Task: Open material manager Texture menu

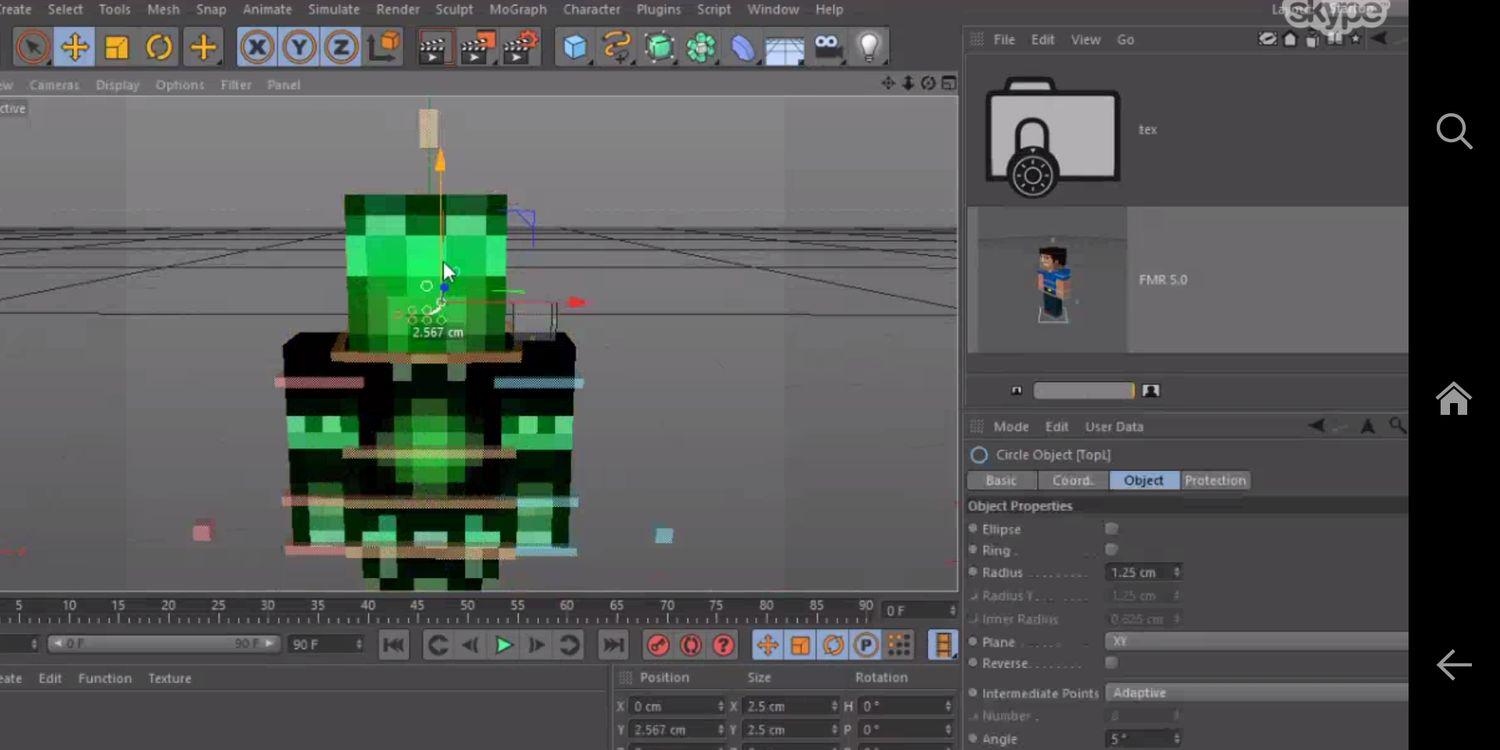Action: point(169,678)
